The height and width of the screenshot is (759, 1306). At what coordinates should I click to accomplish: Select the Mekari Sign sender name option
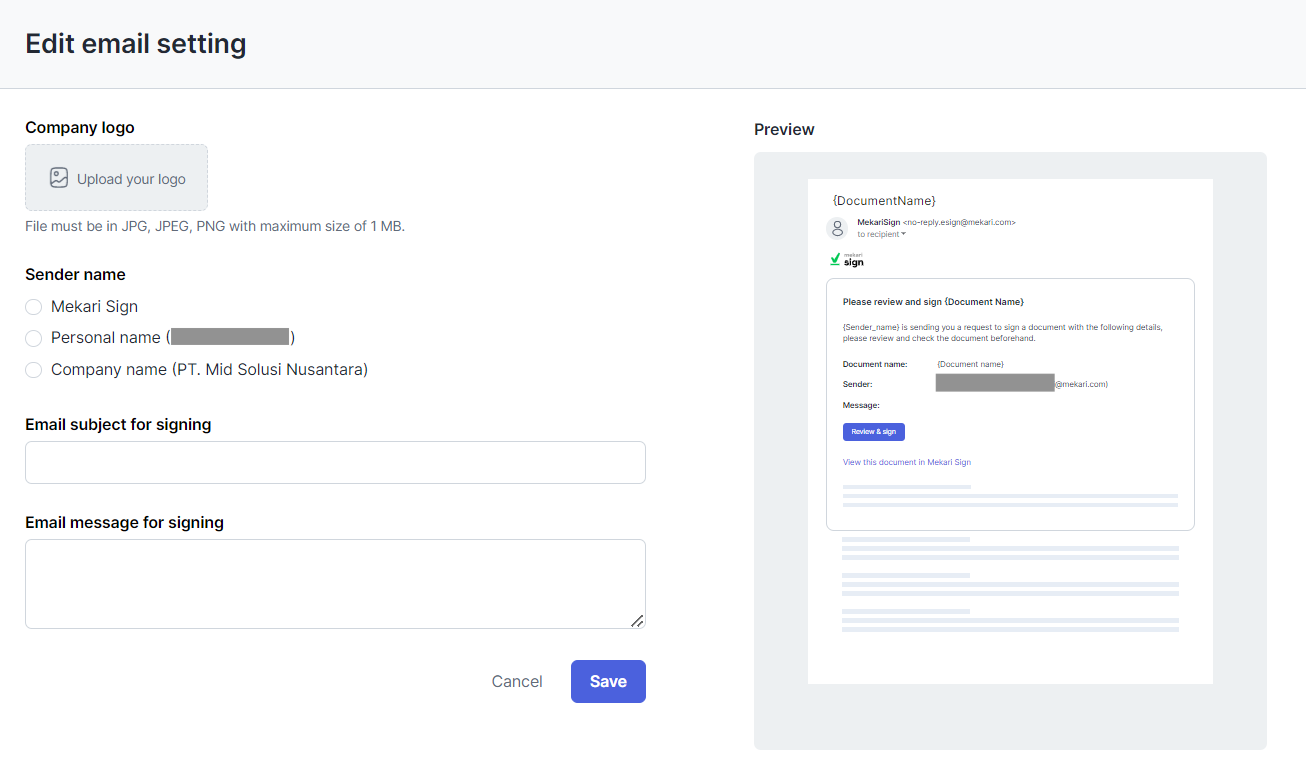34,307
